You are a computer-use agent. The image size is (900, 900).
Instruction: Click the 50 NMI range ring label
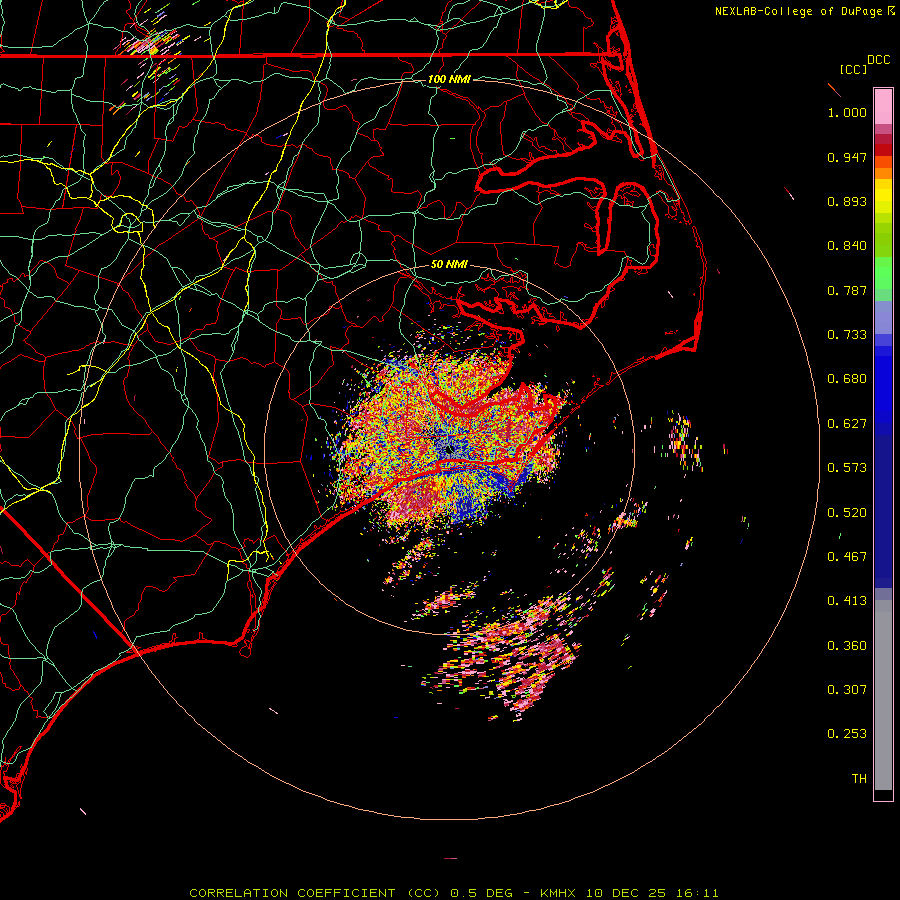click(x=449, y=265)
